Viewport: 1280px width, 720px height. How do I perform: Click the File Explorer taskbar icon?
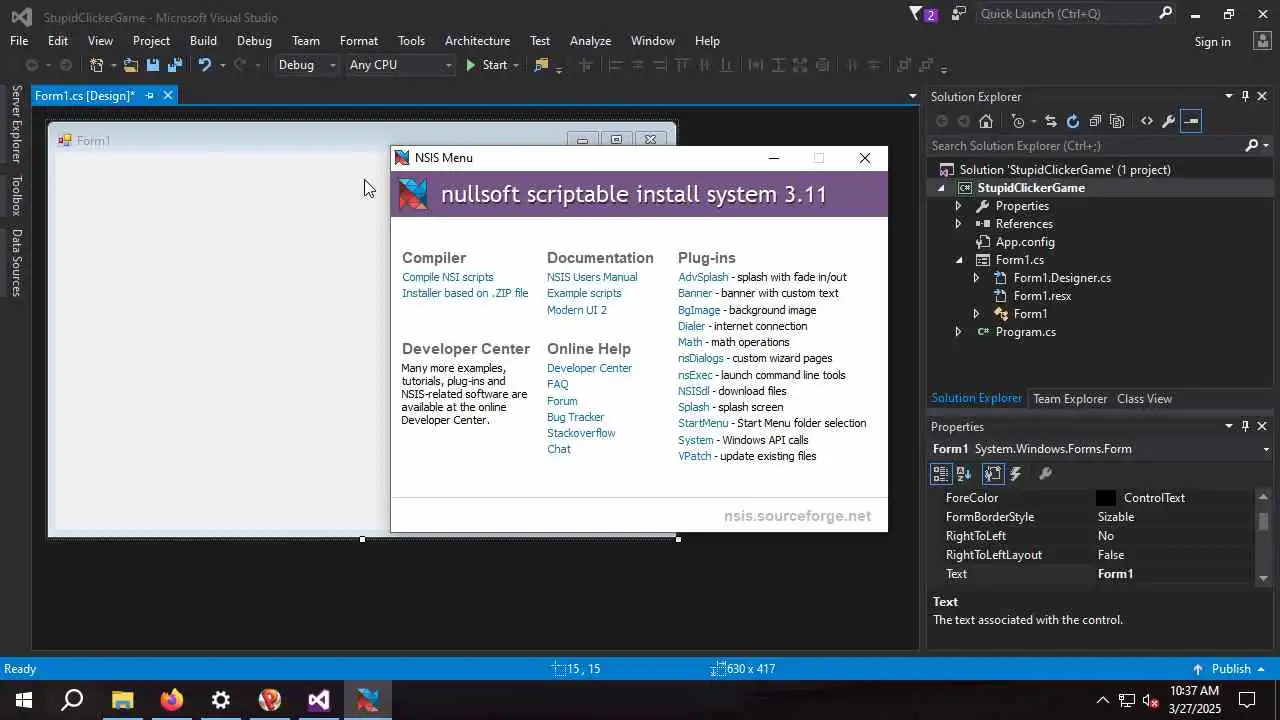coord(122,700)
